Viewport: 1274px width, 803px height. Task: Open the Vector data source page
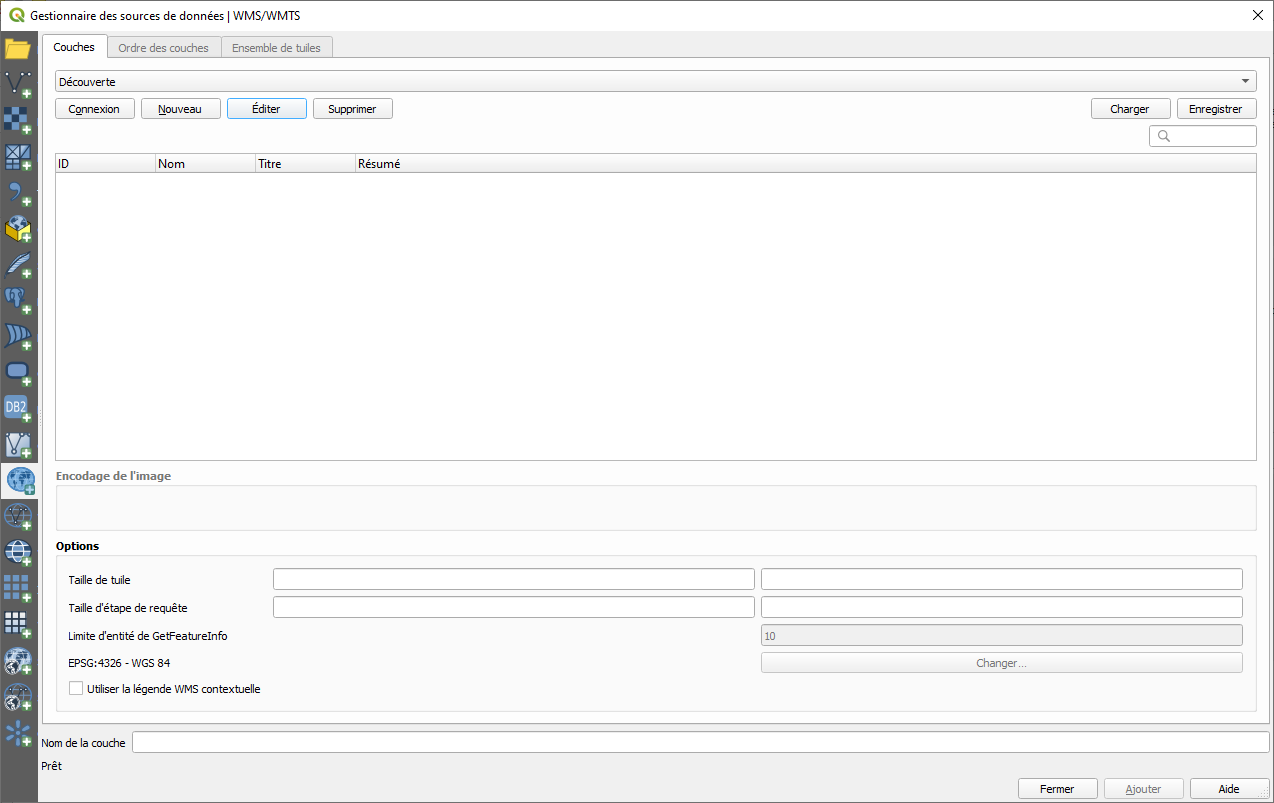pos(19,84)
